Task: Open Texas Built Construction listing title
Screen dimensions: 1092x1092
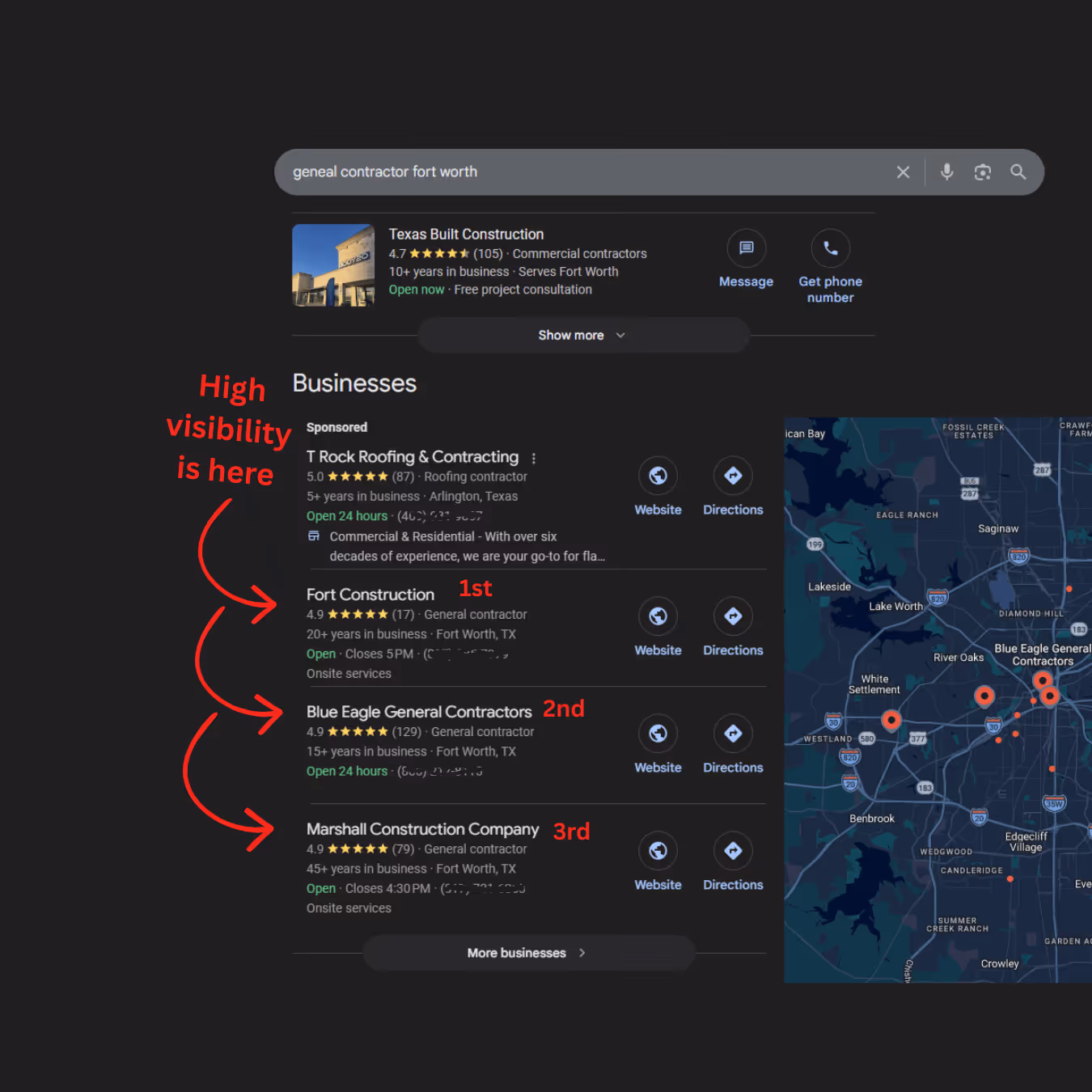Action: [466, 235]
